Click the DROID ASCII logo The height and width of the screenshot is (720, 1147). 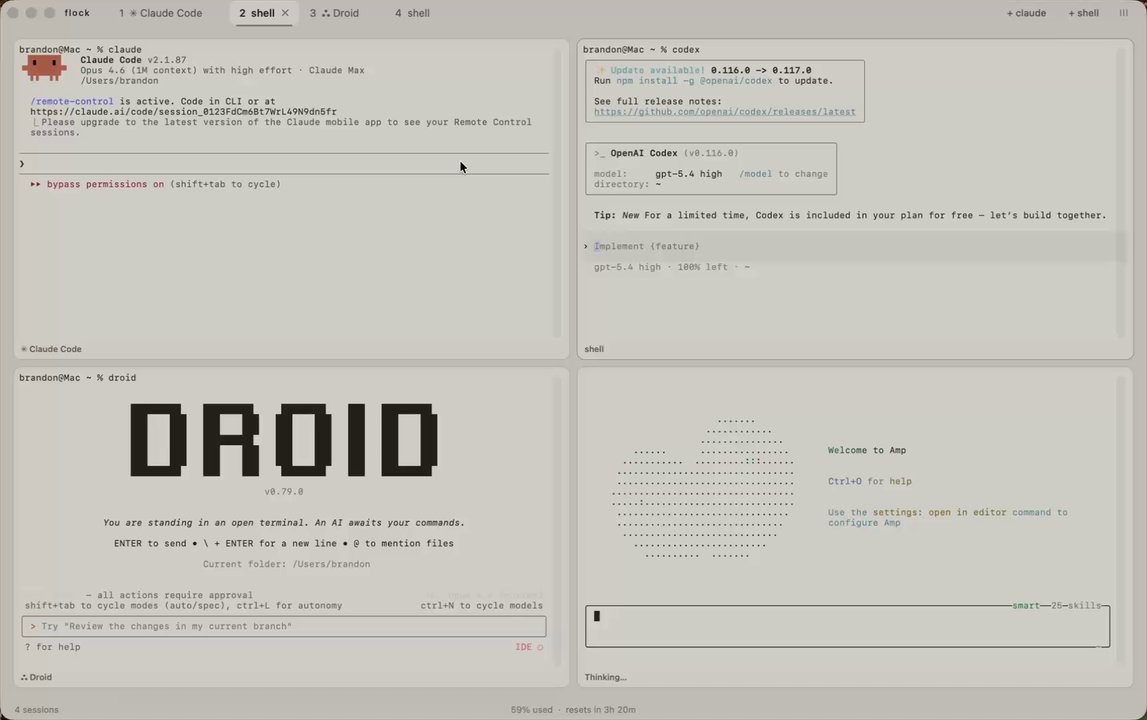(x=284, y=440)
